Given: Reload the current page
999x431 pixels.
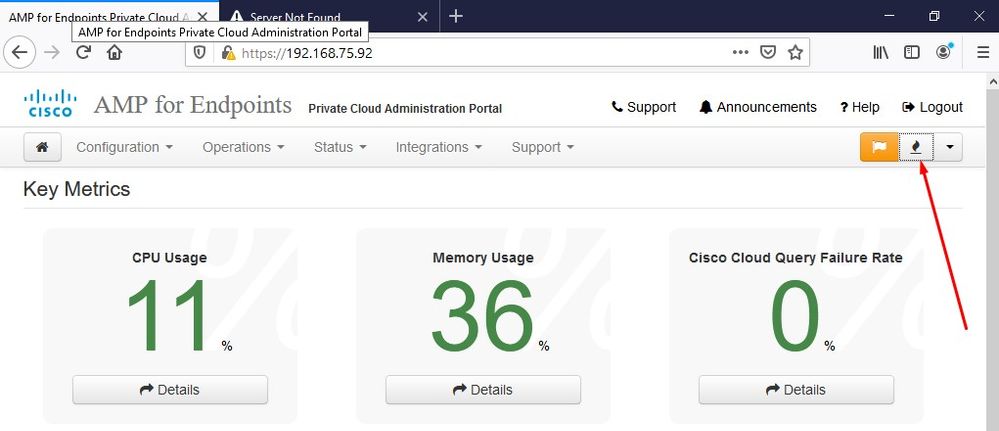Looking at the screenshot, I should point(83,52).
